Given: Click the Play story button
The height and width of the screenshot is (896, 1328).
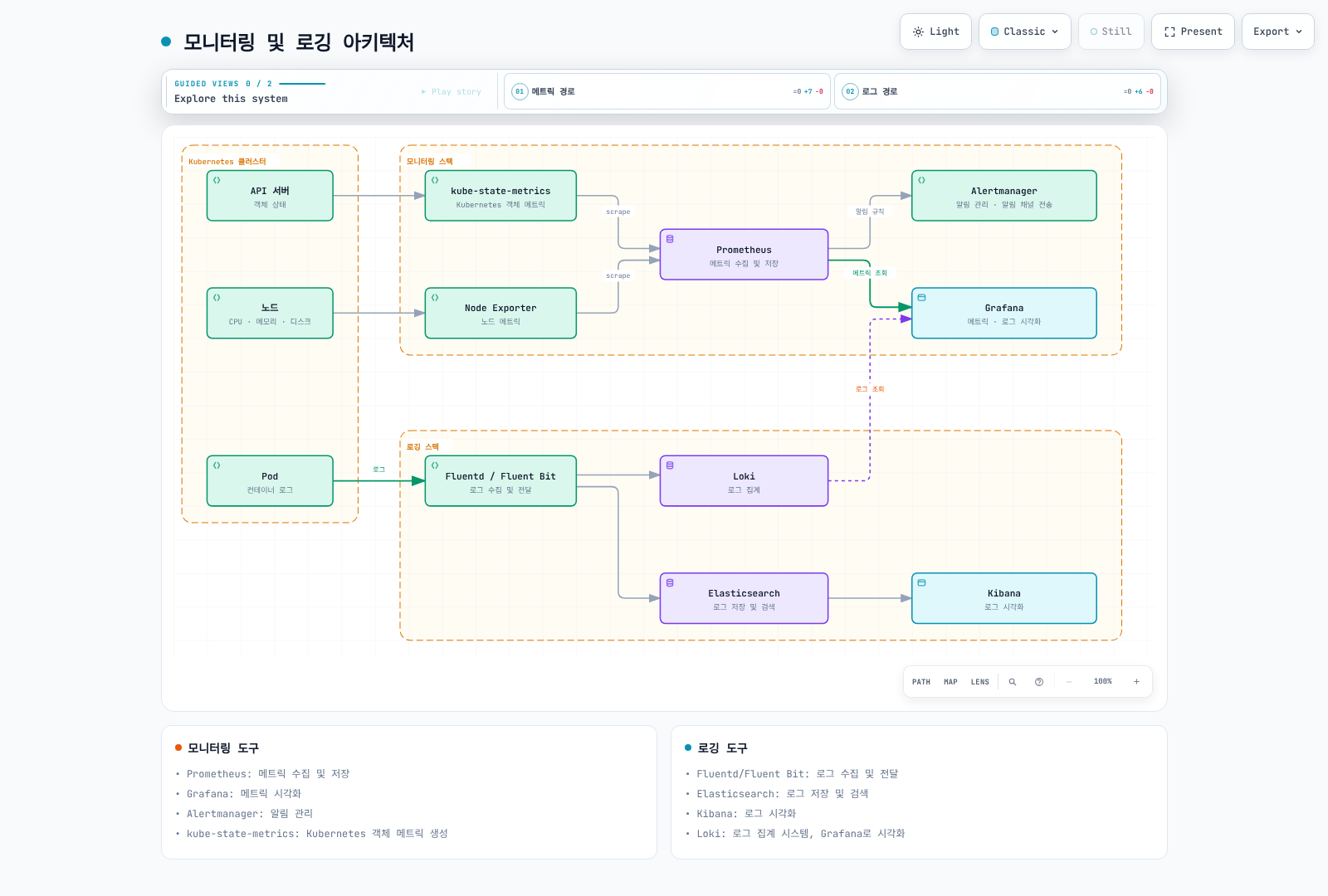Looking at the screenshot, I should click(452, 92).
